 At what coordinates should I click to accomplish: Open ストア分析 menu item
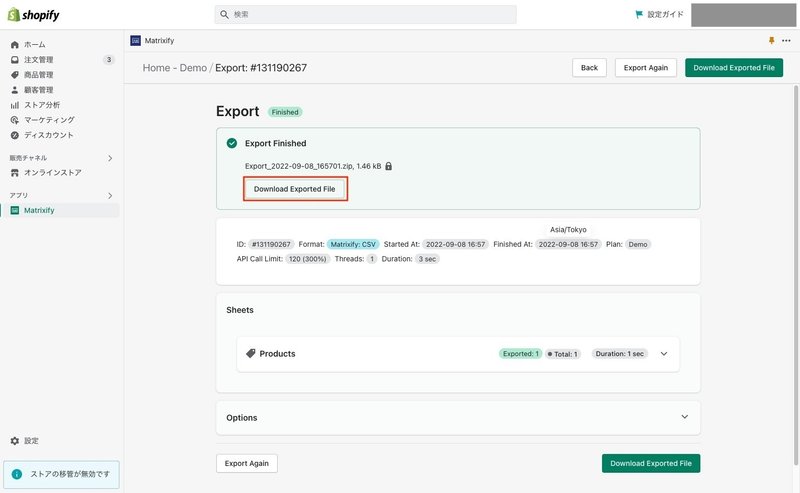42,105
